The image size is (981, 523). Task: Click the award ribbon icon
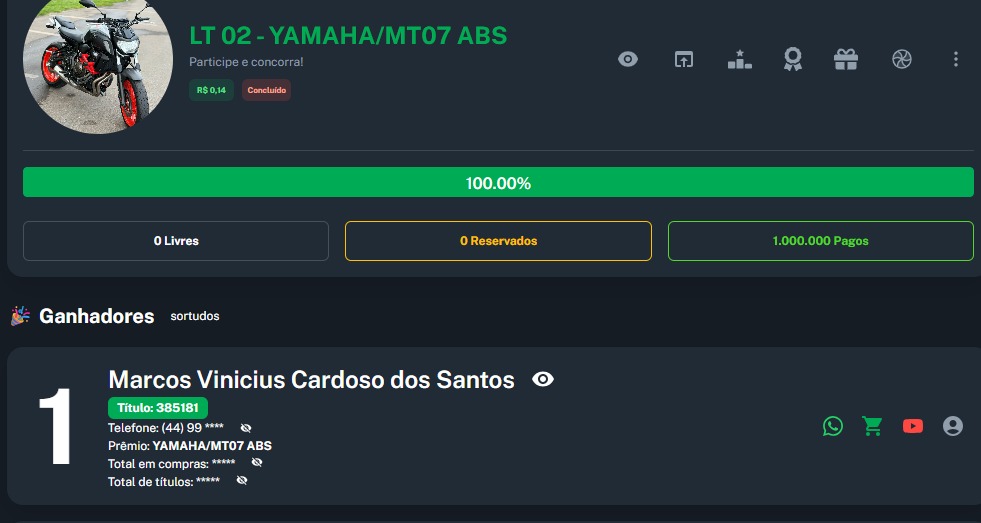[x=793, y=59]
